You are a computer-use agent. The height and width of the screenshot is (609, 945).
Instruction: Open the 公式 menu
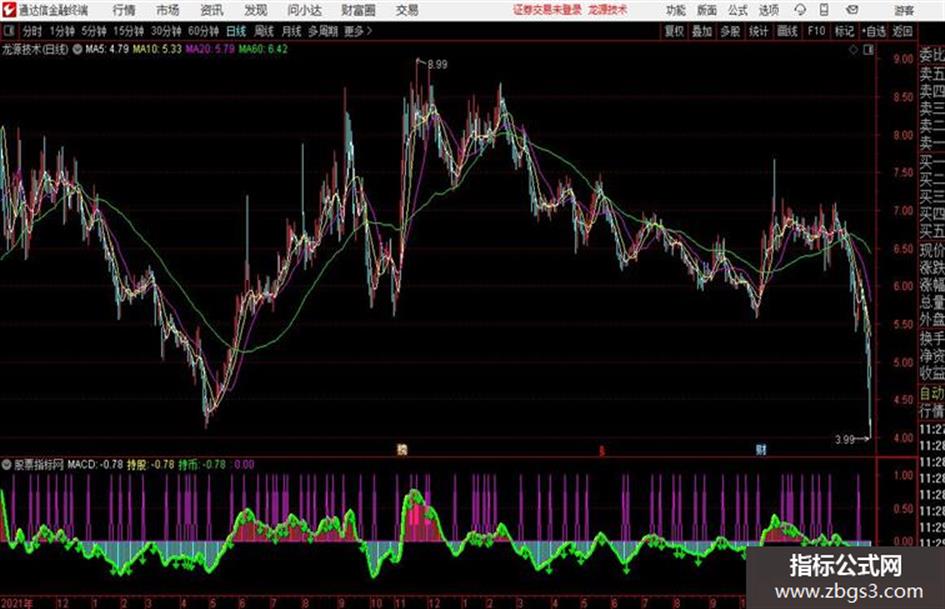[737, 10]
